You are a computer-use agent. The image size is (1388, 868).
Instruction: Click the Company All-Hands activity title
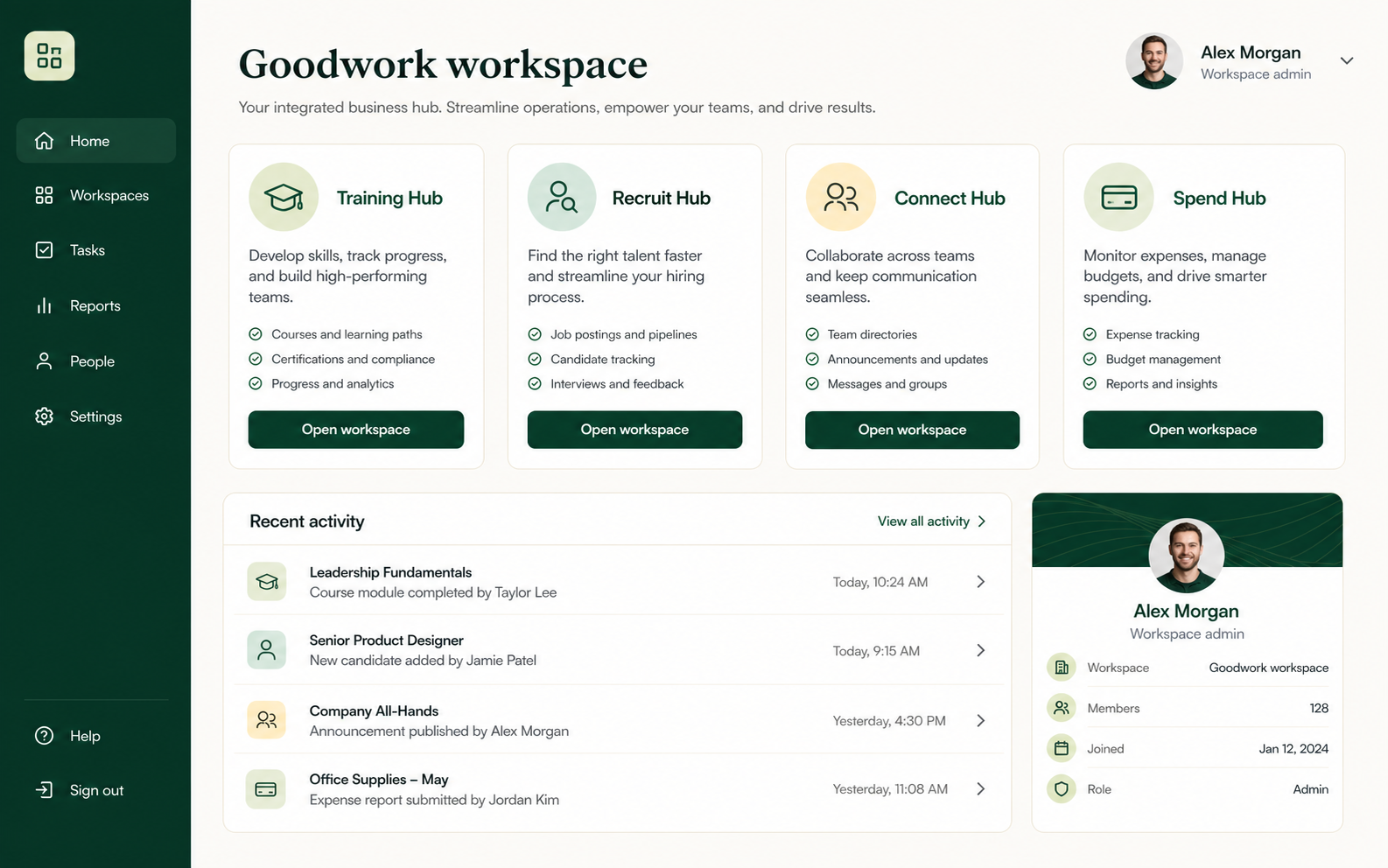pyautogui.click(x=374, y=711)
